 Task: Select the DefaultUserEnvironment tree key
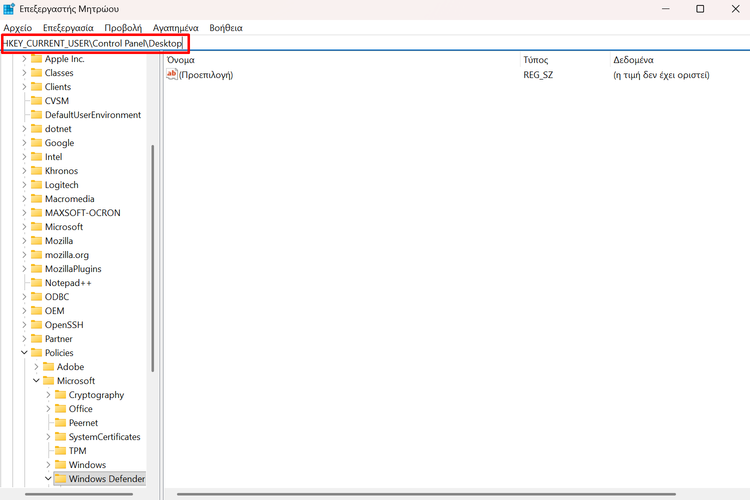pyautogui.click(x=92, y=115)
